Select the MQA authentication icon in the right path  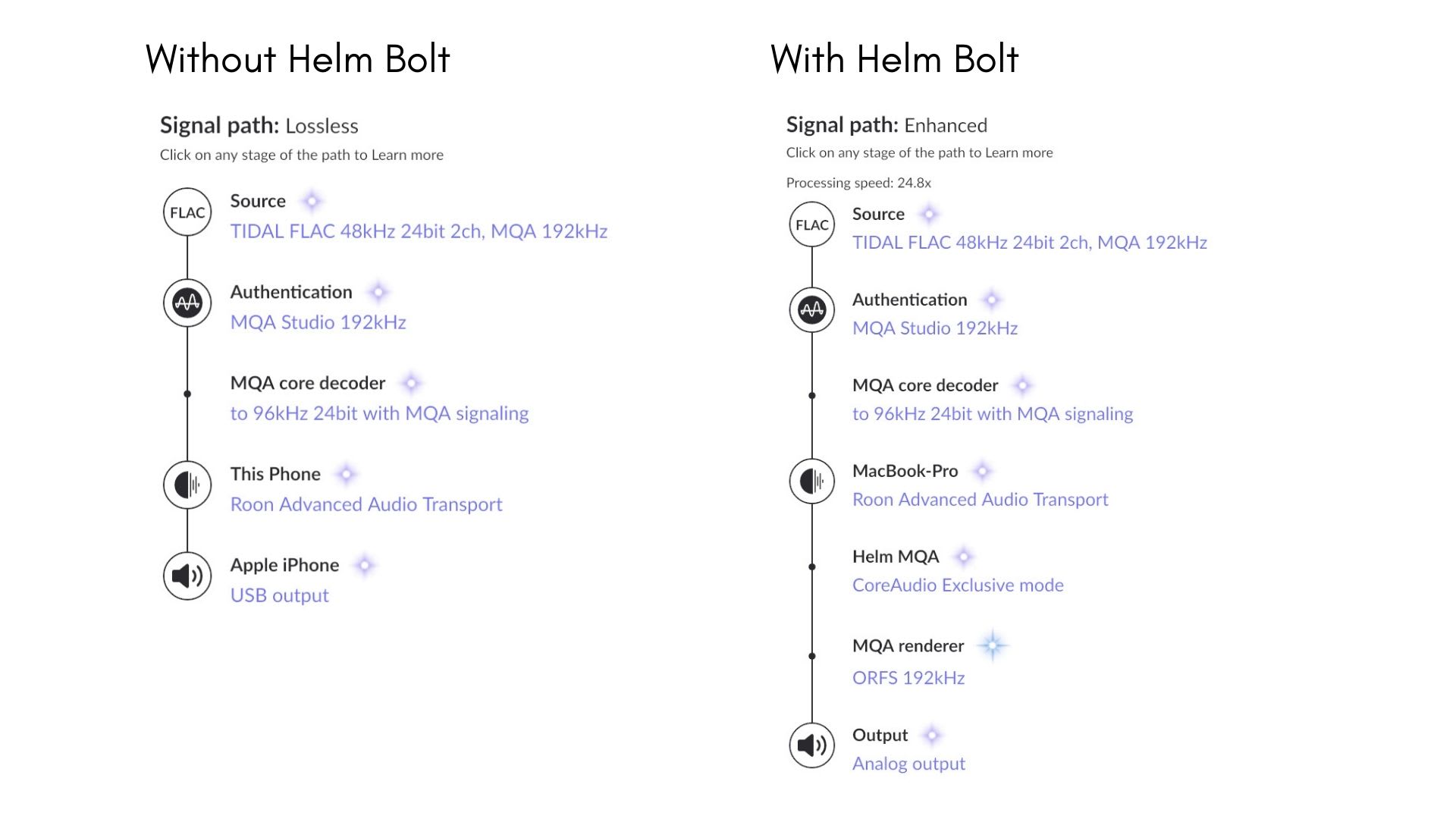(x=812, y=309)
